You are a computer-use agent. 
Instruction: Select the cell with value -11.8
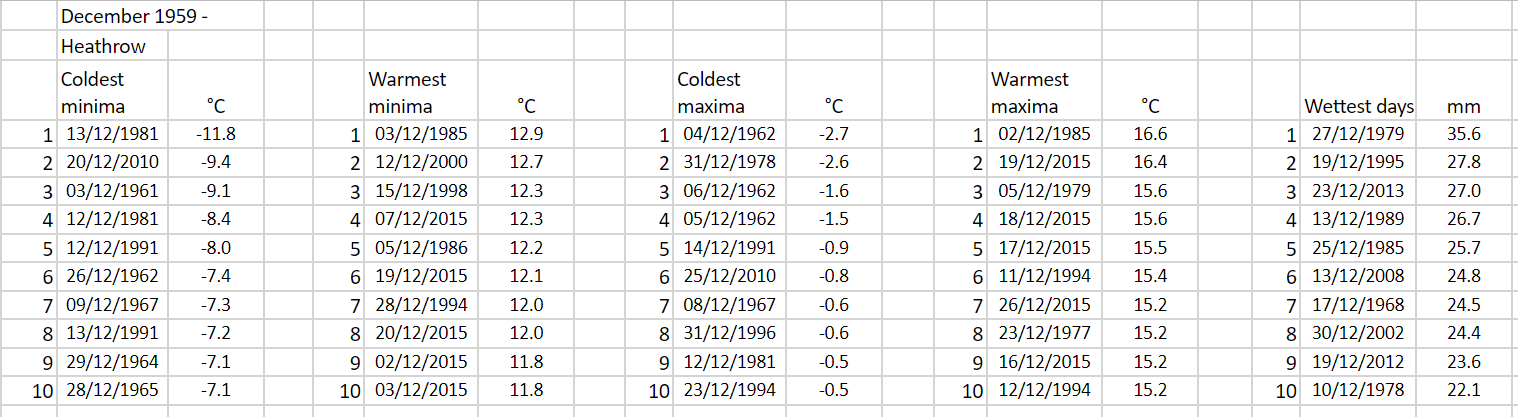(x=216, y=134)
